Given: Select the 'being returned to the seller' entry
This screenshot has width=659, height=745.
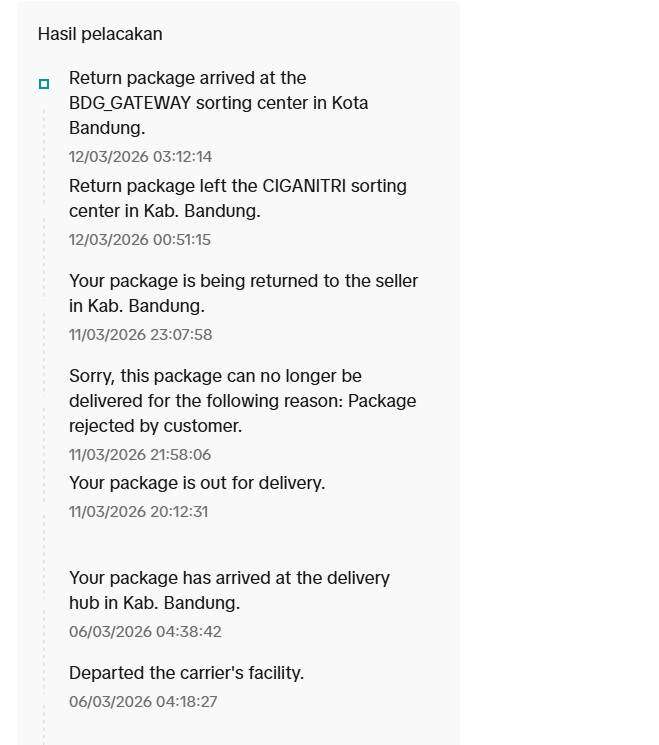Looking at the screenshot, I should click(x=243, y=293).
